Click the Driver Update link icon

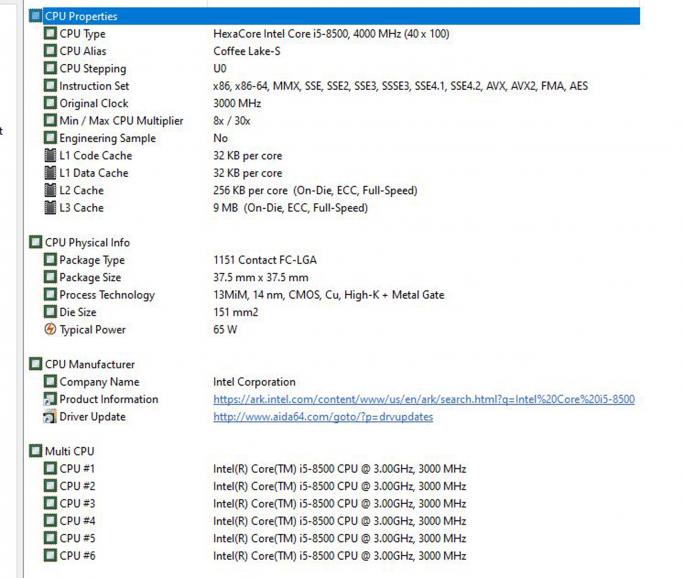50,417
